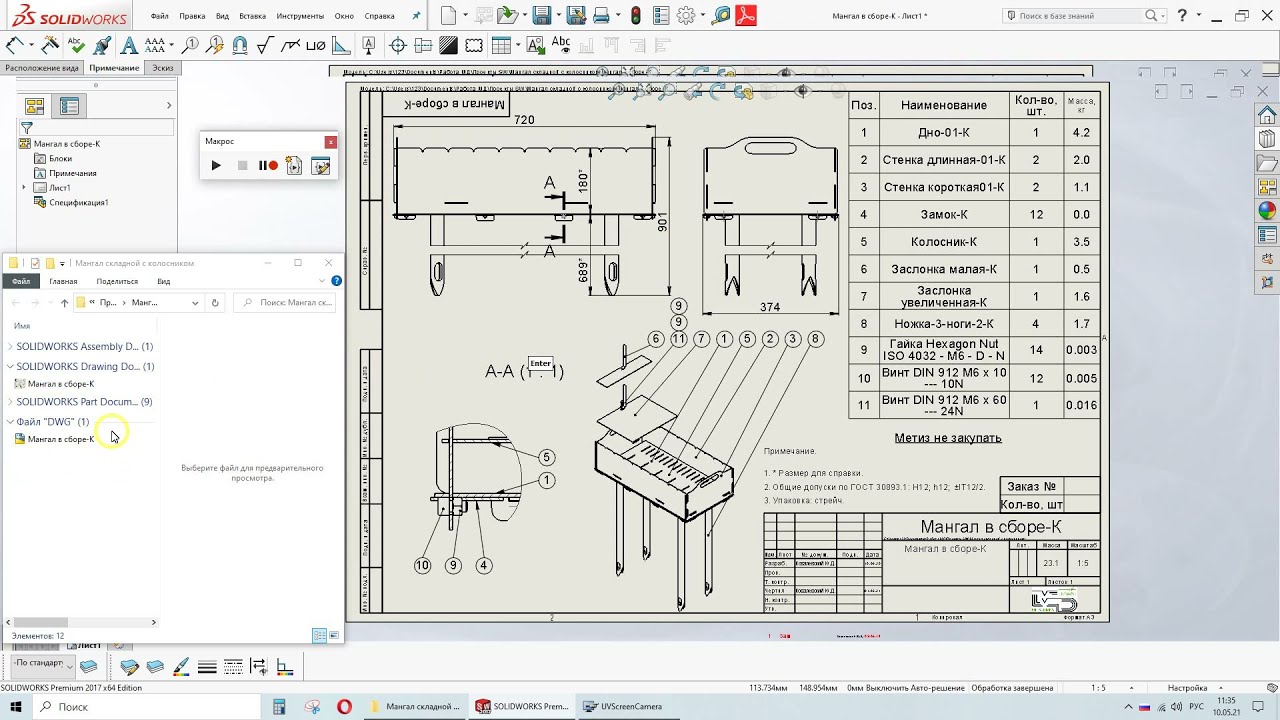Expand the SOLIDWORKS Part Document group
The height and width of the screenshot is (720, 1280).
pos(10,401)
